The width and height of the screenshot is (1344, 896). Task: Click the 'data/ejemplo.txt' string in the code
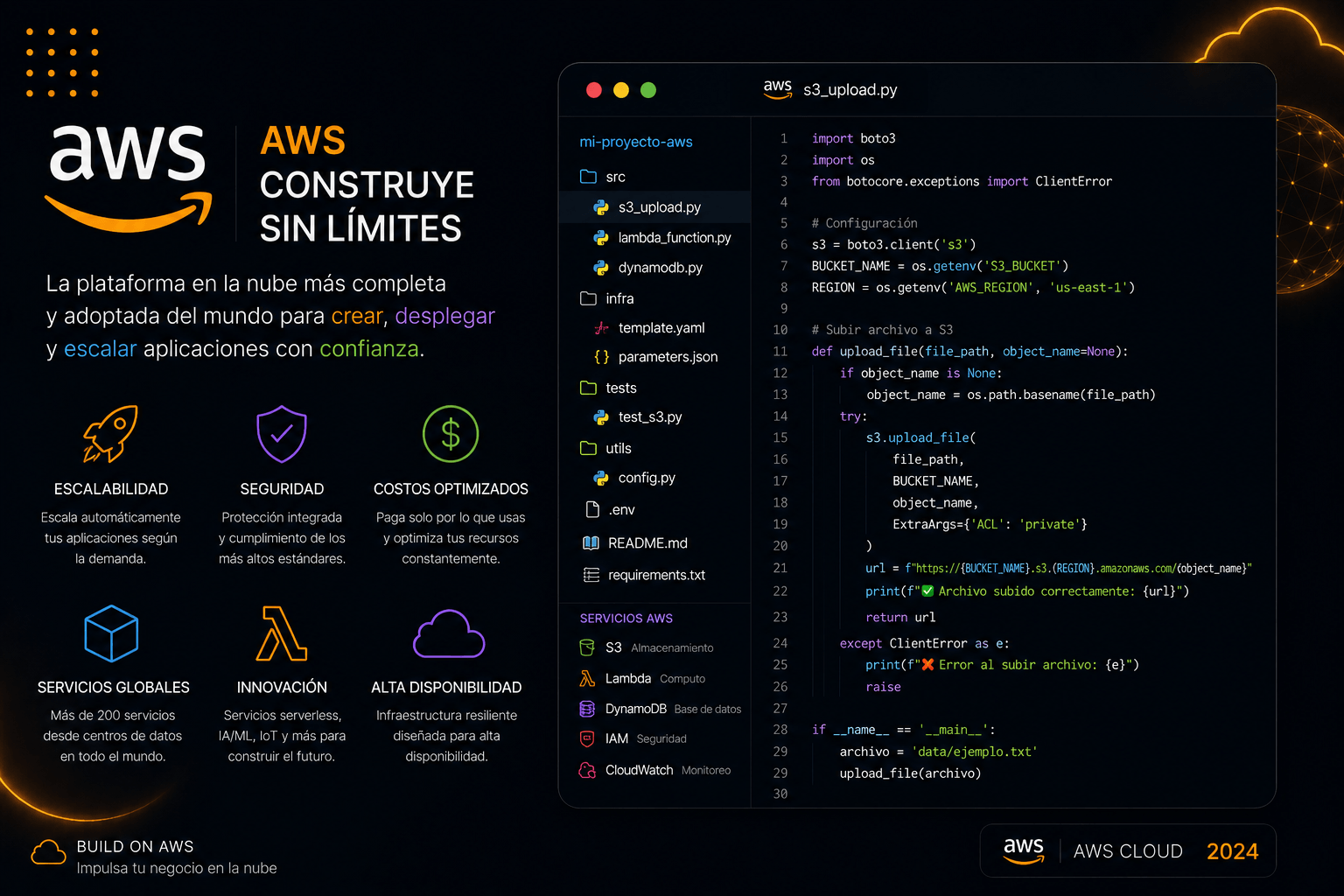[974, 752]
